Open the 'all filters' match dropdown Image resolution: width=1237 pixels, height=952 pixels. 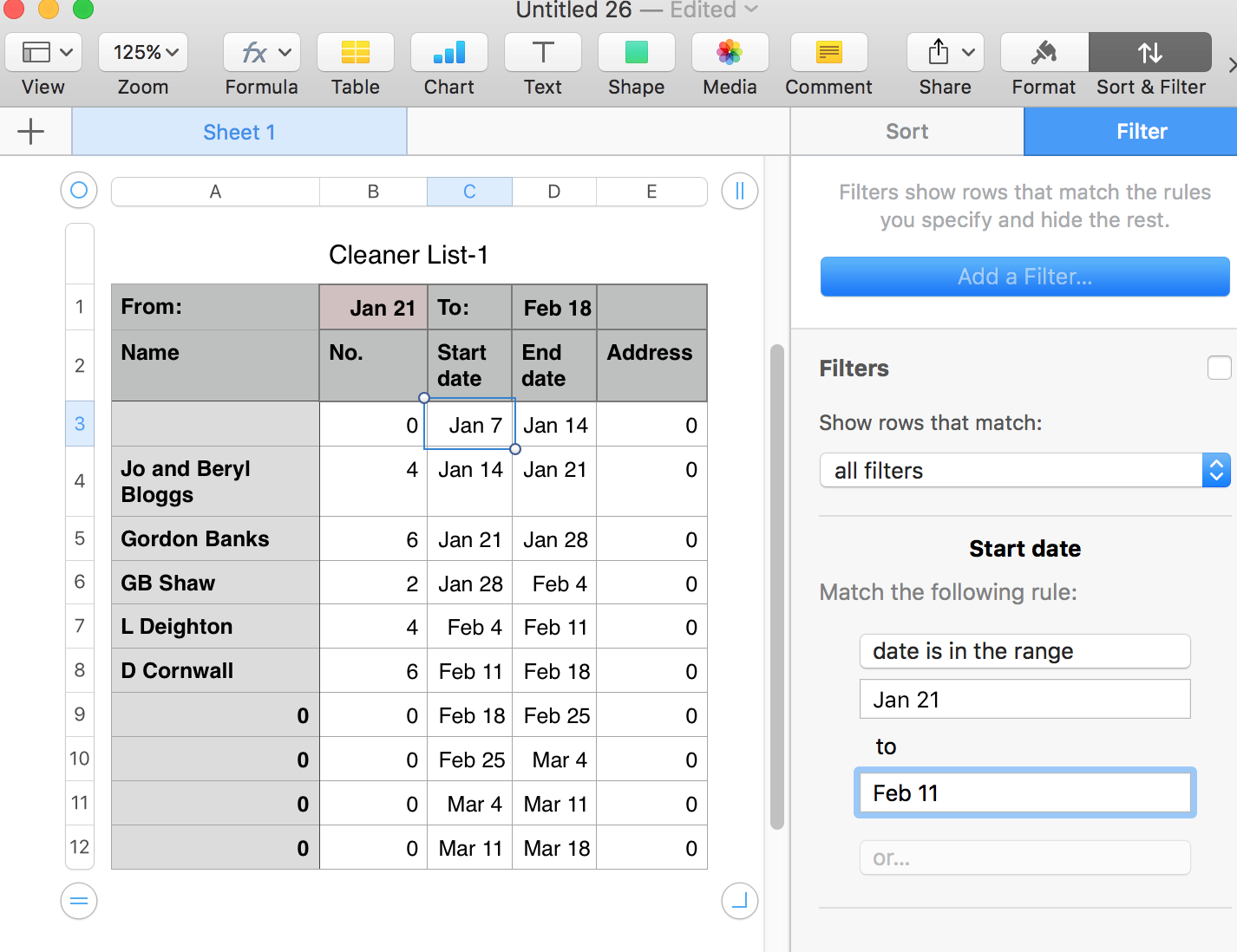pyautogui.click(x=1024, y=471)
